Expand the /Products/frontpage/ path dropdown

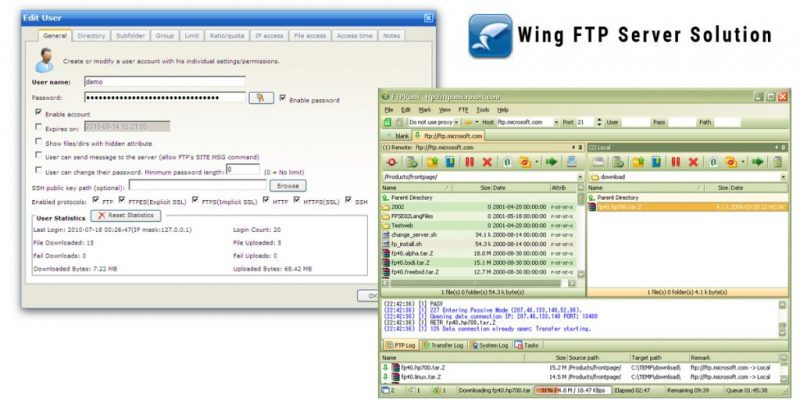coord(581,177)
